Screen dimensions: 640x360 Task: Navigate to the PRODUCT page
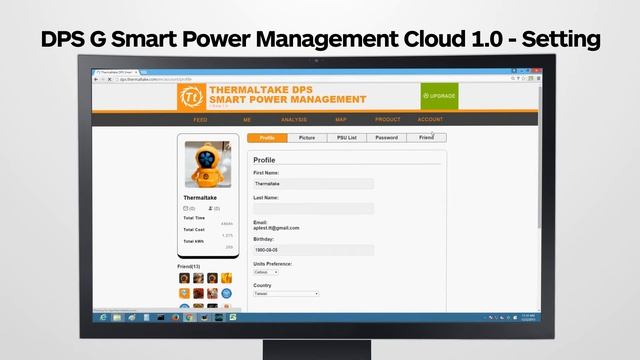(387, 120)
